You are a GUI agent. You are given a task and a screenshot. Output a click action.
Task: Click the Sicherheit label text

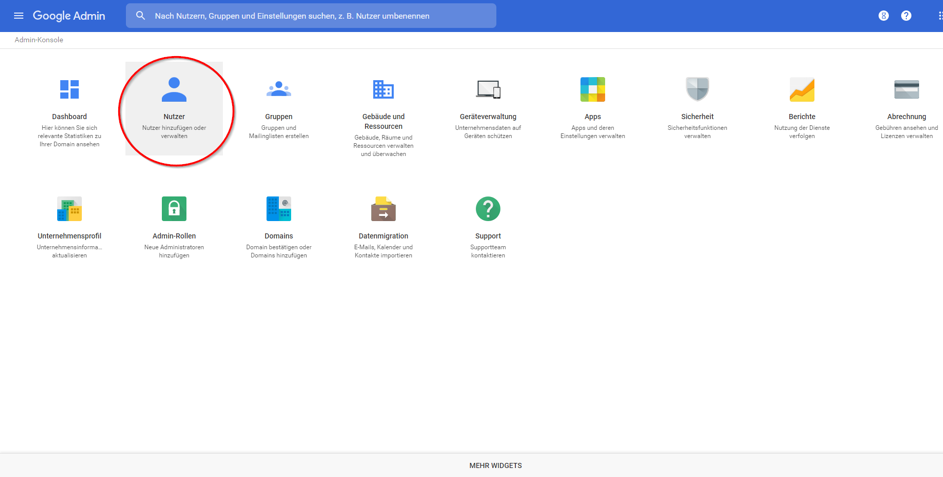click(x=697, y=117)
